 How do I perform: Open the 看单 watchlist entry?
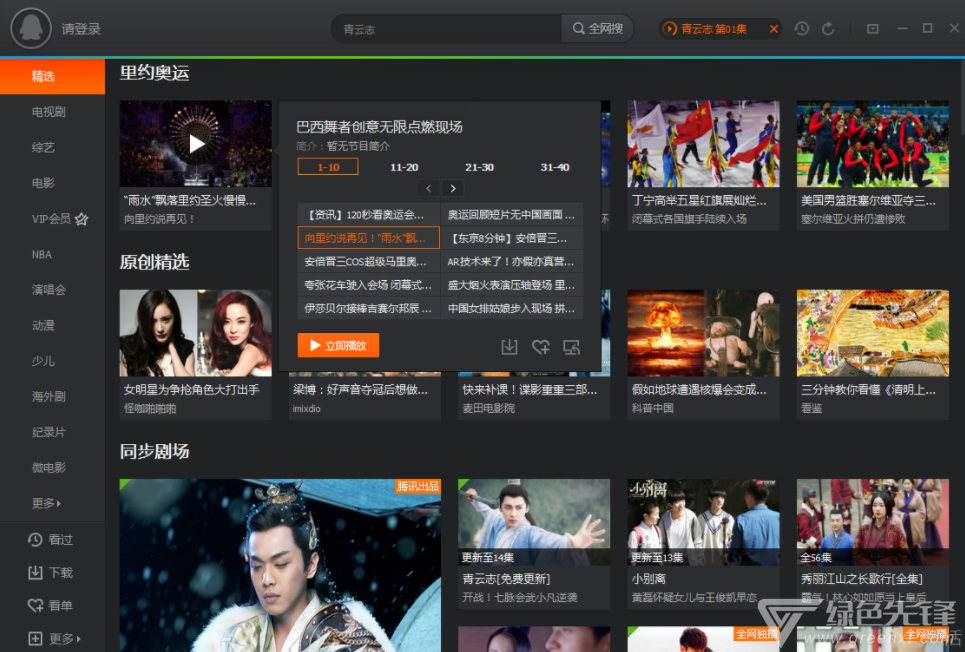point(50,605)
